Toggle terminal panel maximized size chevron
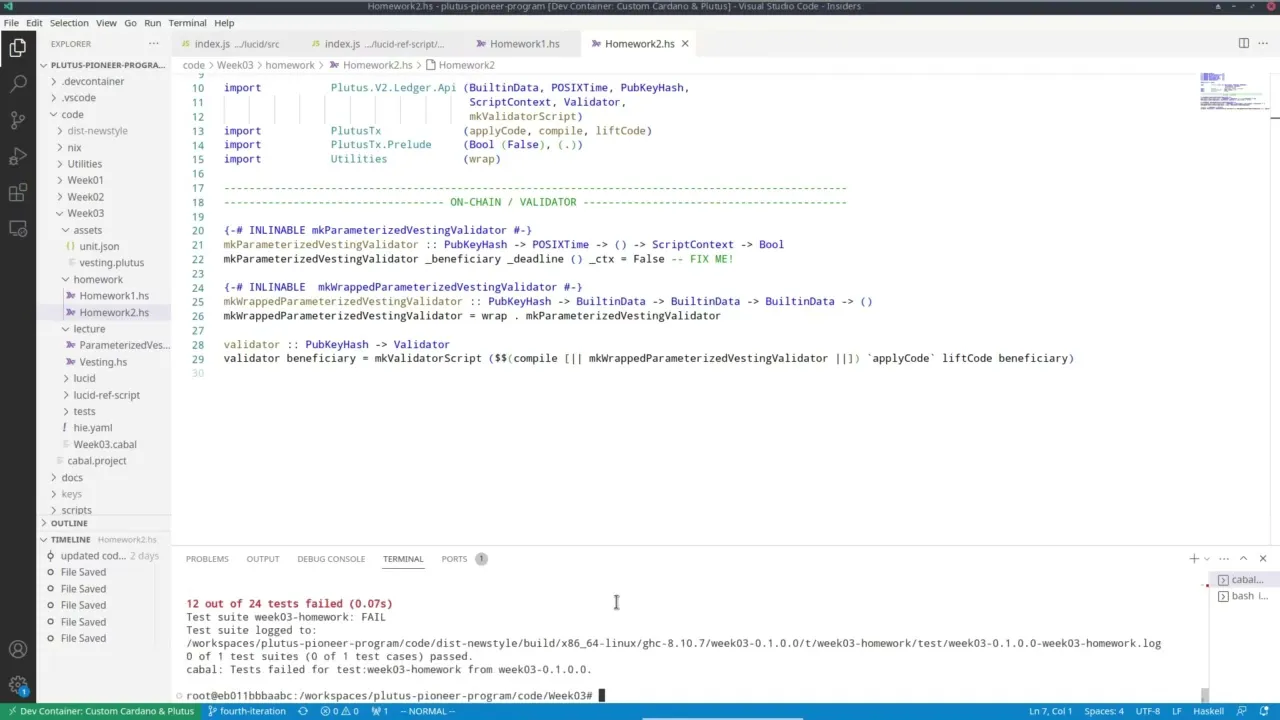Viewport: 1280px width, 720px height. click(x=1243, y=558)
